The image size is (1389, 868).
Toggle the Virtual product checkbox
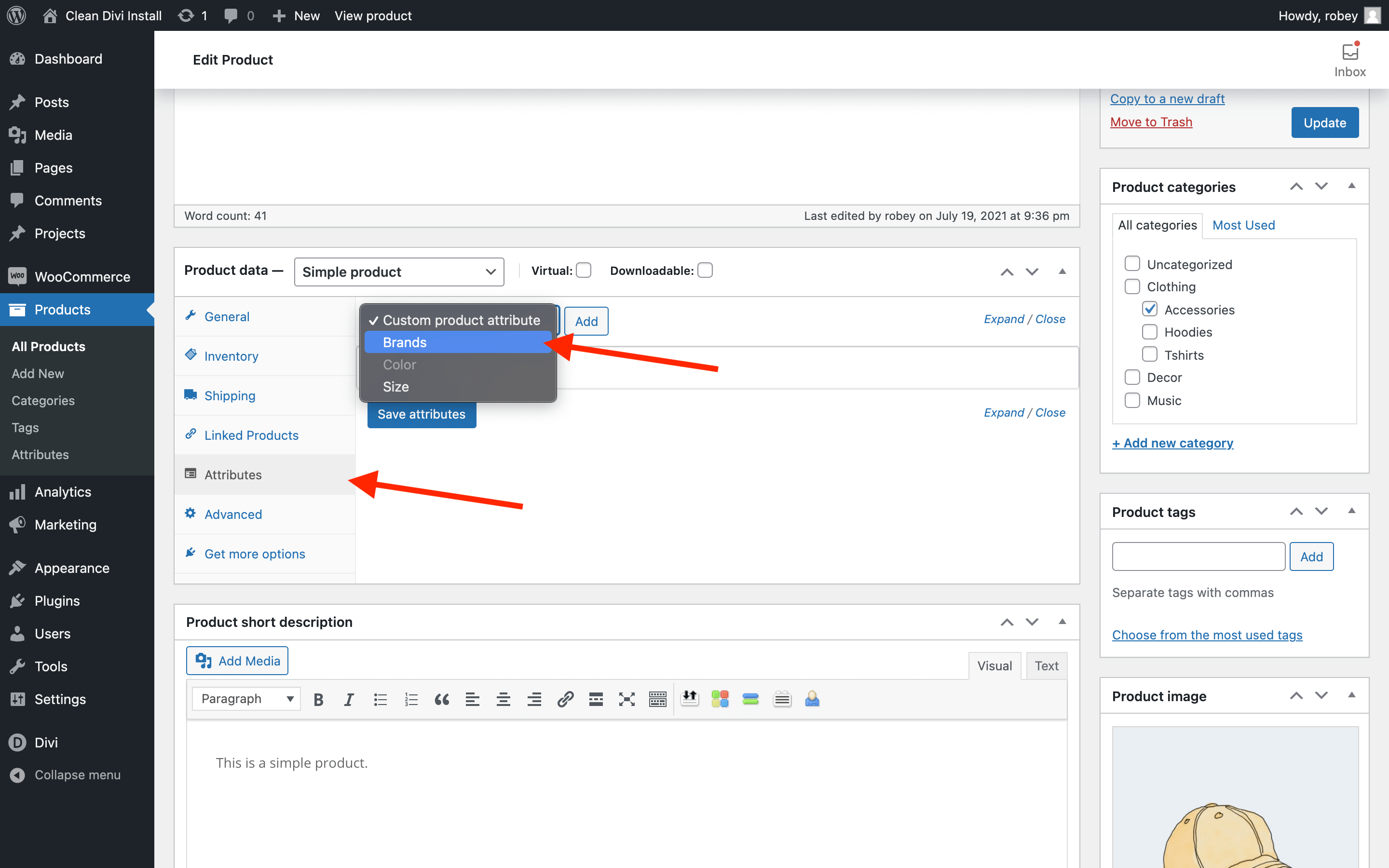[x=584, y=270]
